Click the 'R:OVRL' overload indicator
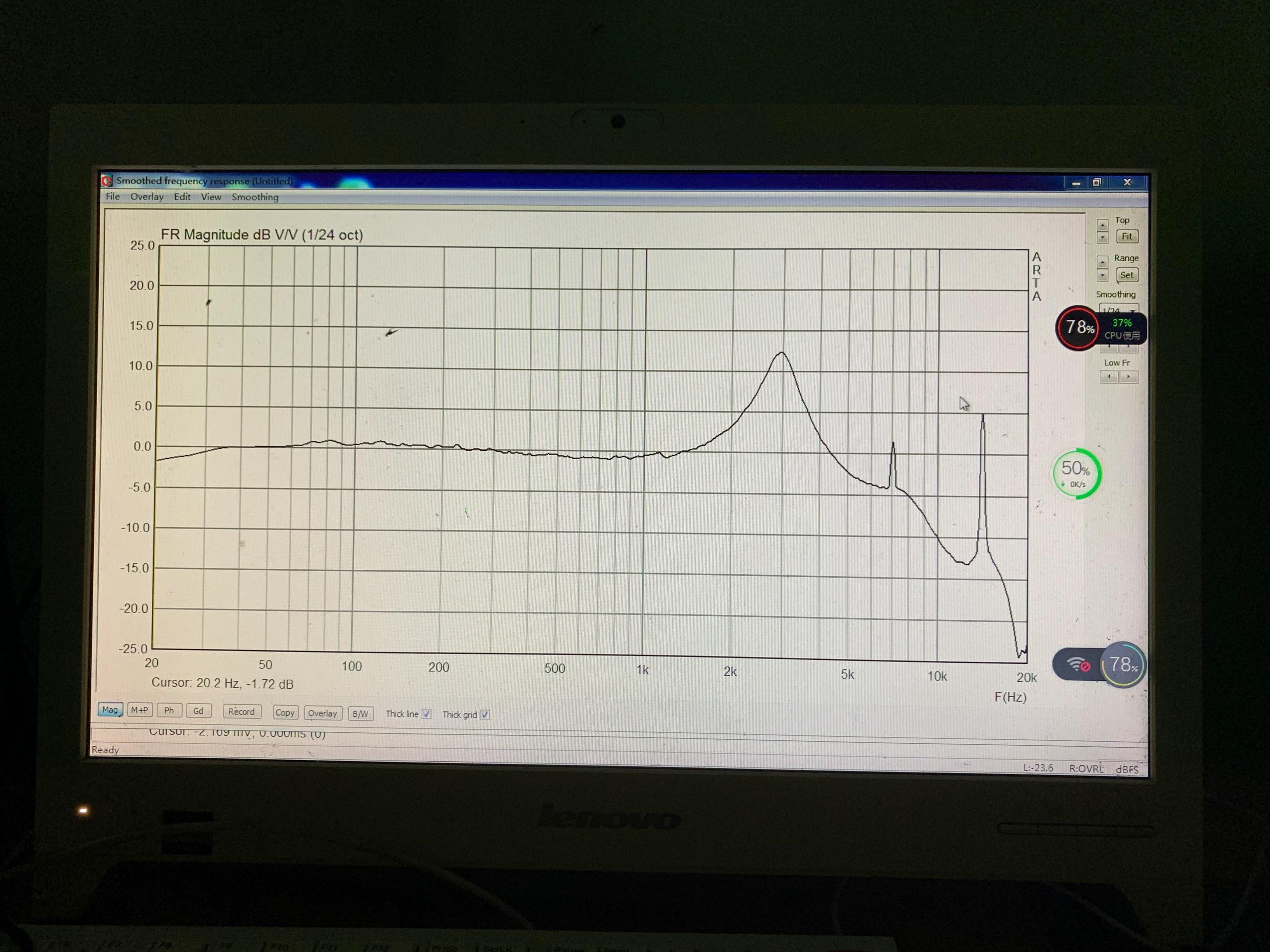This screenshot has height=952, width=1270. (1086, 769)
